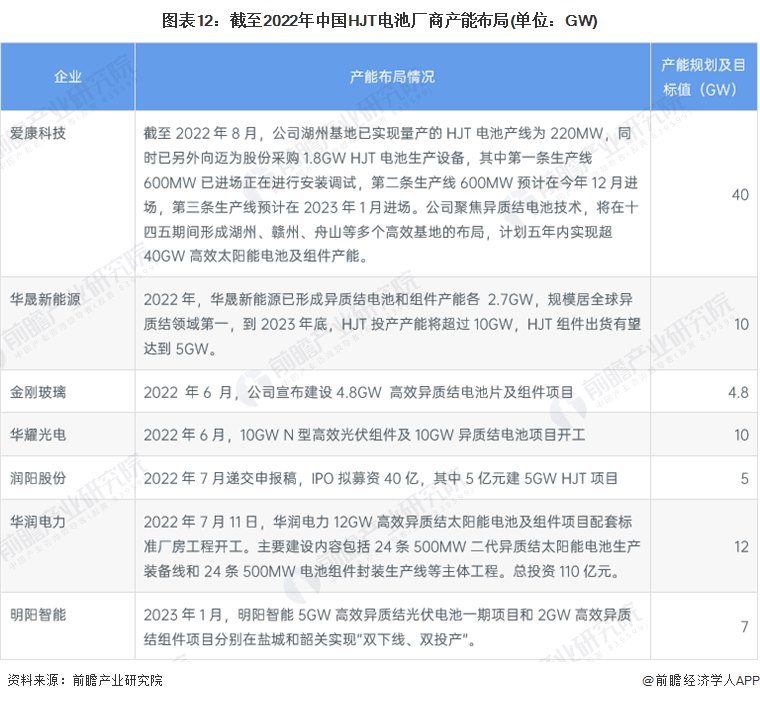Click the 华晟新能源 description mentioning 2.7GW

392,324
